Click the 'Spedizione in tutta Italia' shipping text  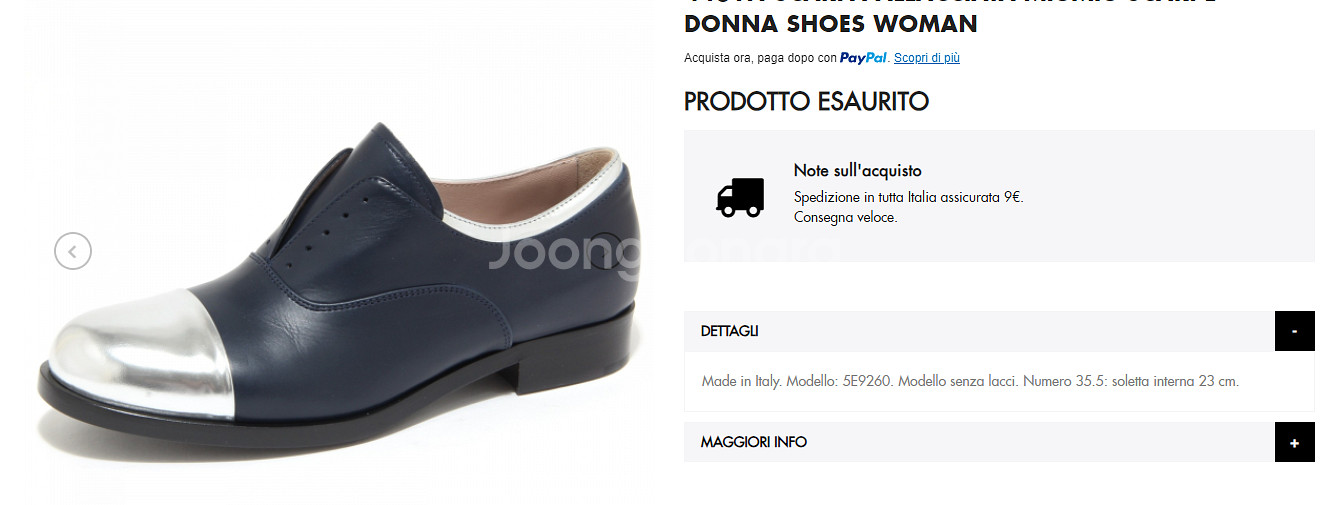[909, 197]
